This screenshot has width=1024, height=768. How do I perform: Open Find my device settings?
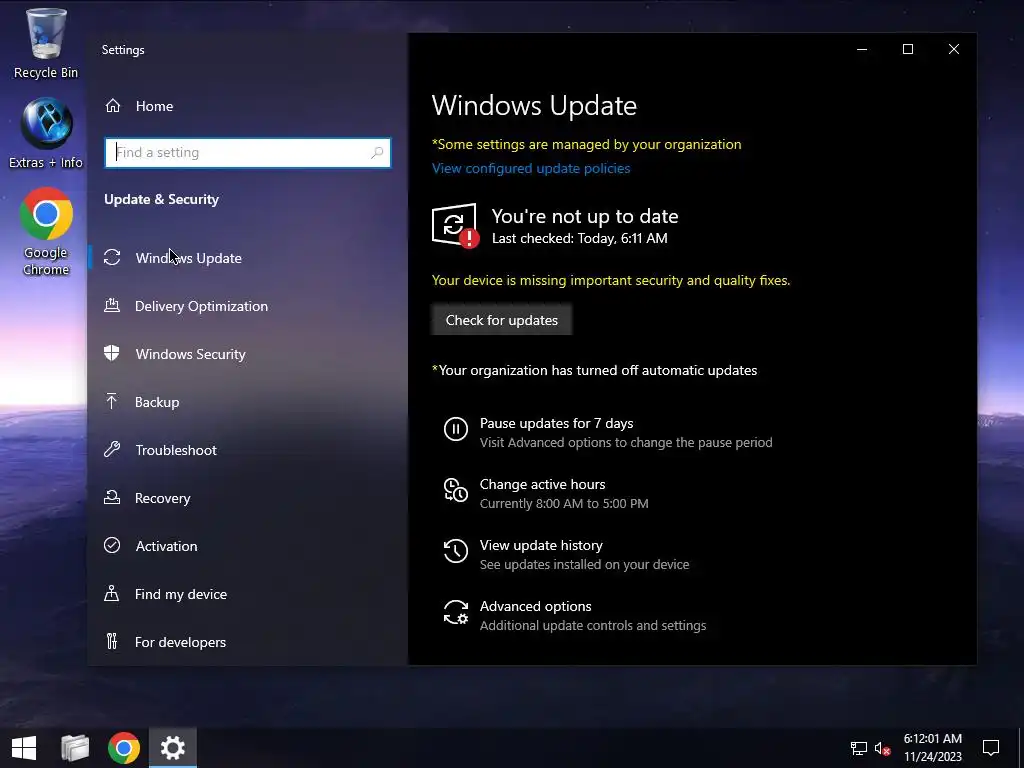pos(248,594)
